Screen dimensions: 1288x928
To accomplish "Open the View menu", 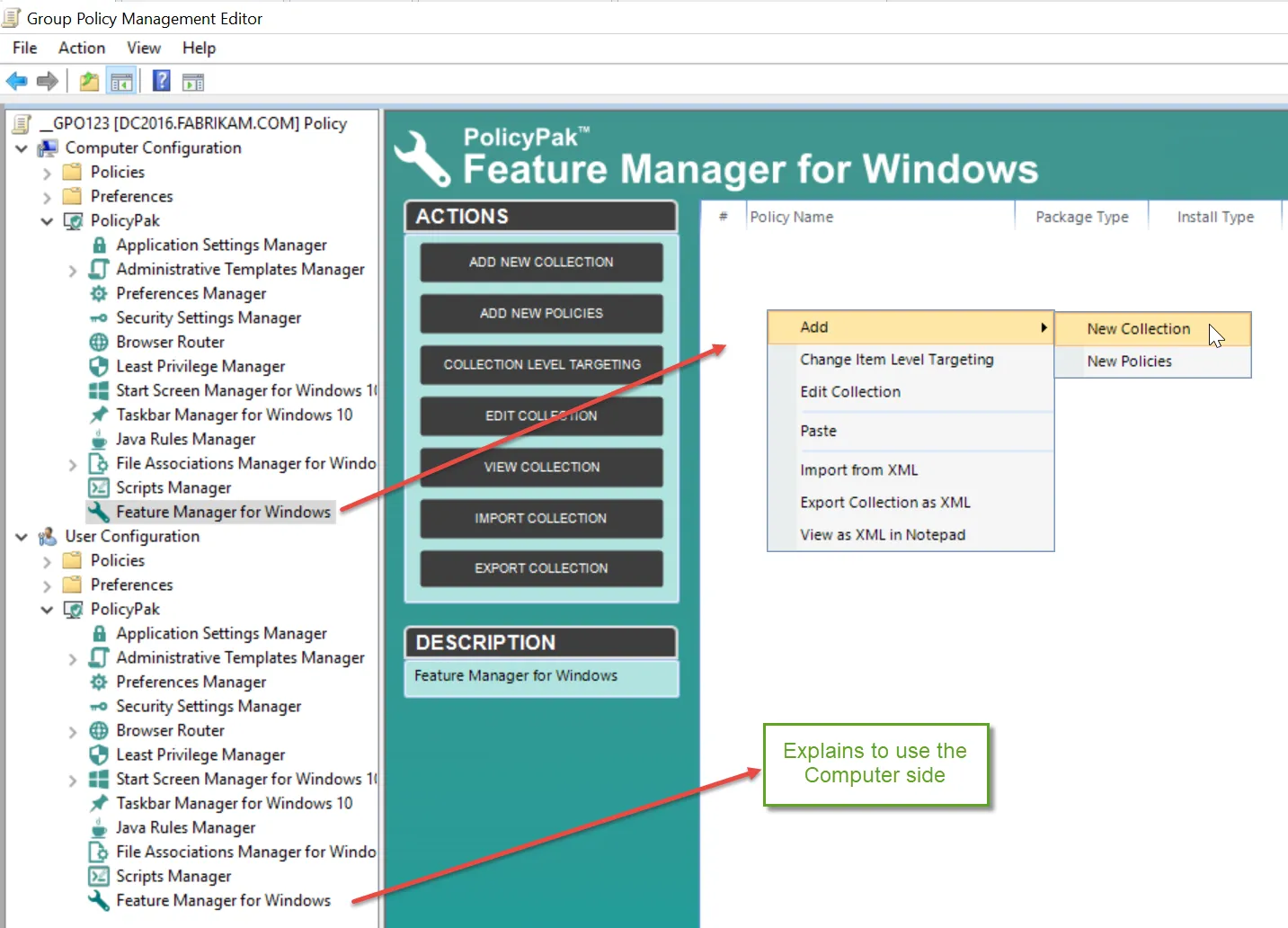I will click(x=144, y=48).
